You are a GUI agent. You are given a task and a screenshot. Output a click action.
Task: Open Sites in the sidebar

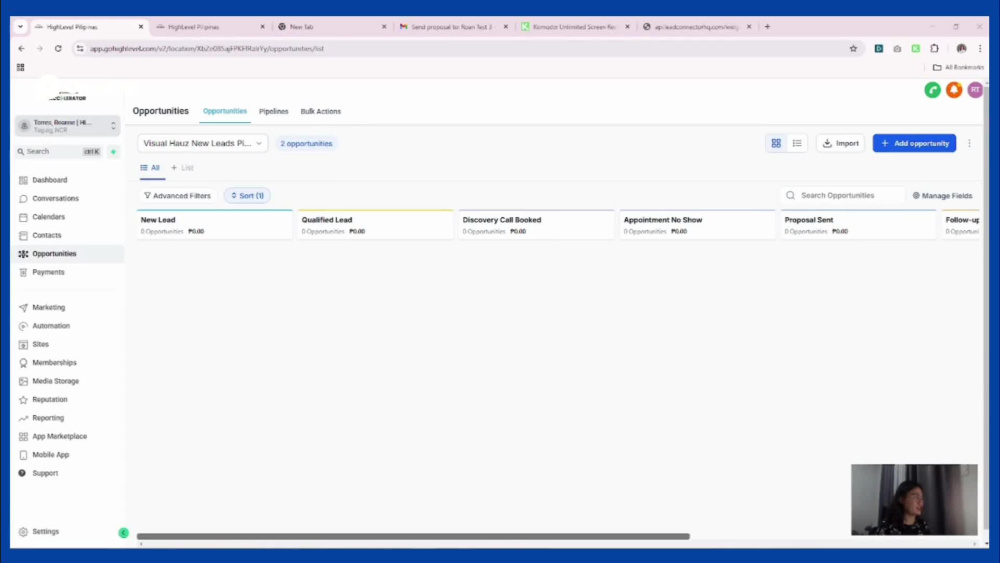pyautogui.click(x=40, y=344)
